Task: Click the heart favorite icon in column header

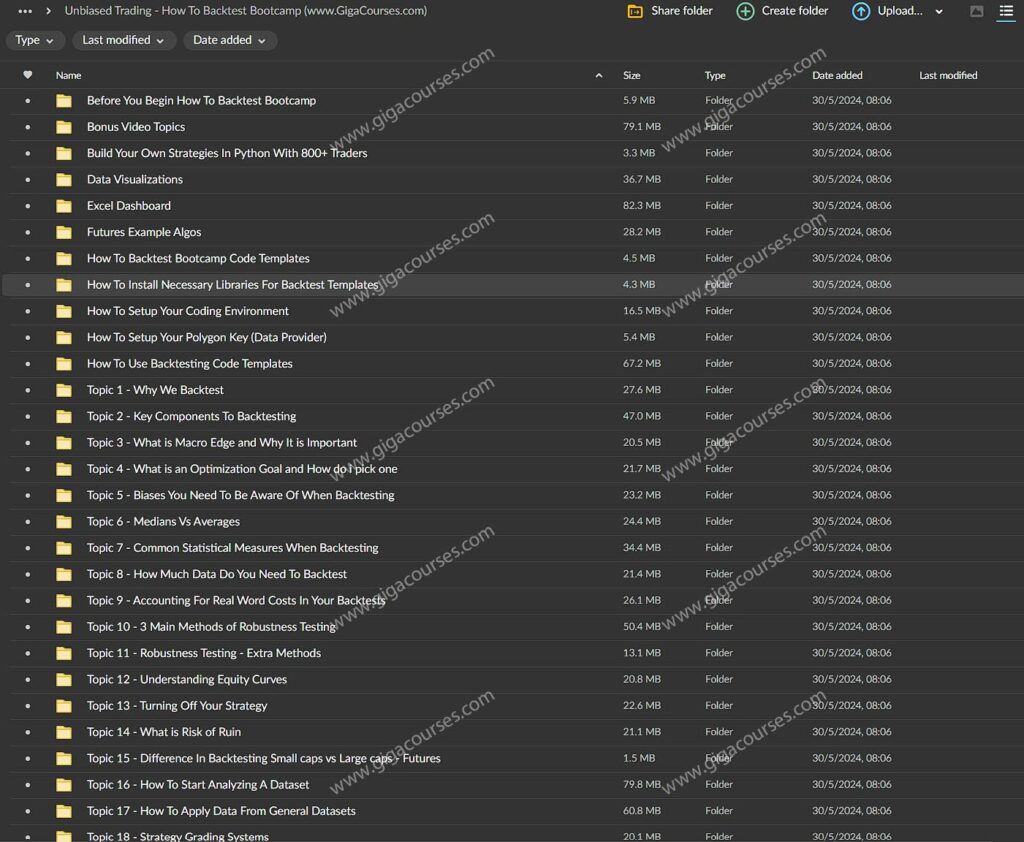Action: 27,74
